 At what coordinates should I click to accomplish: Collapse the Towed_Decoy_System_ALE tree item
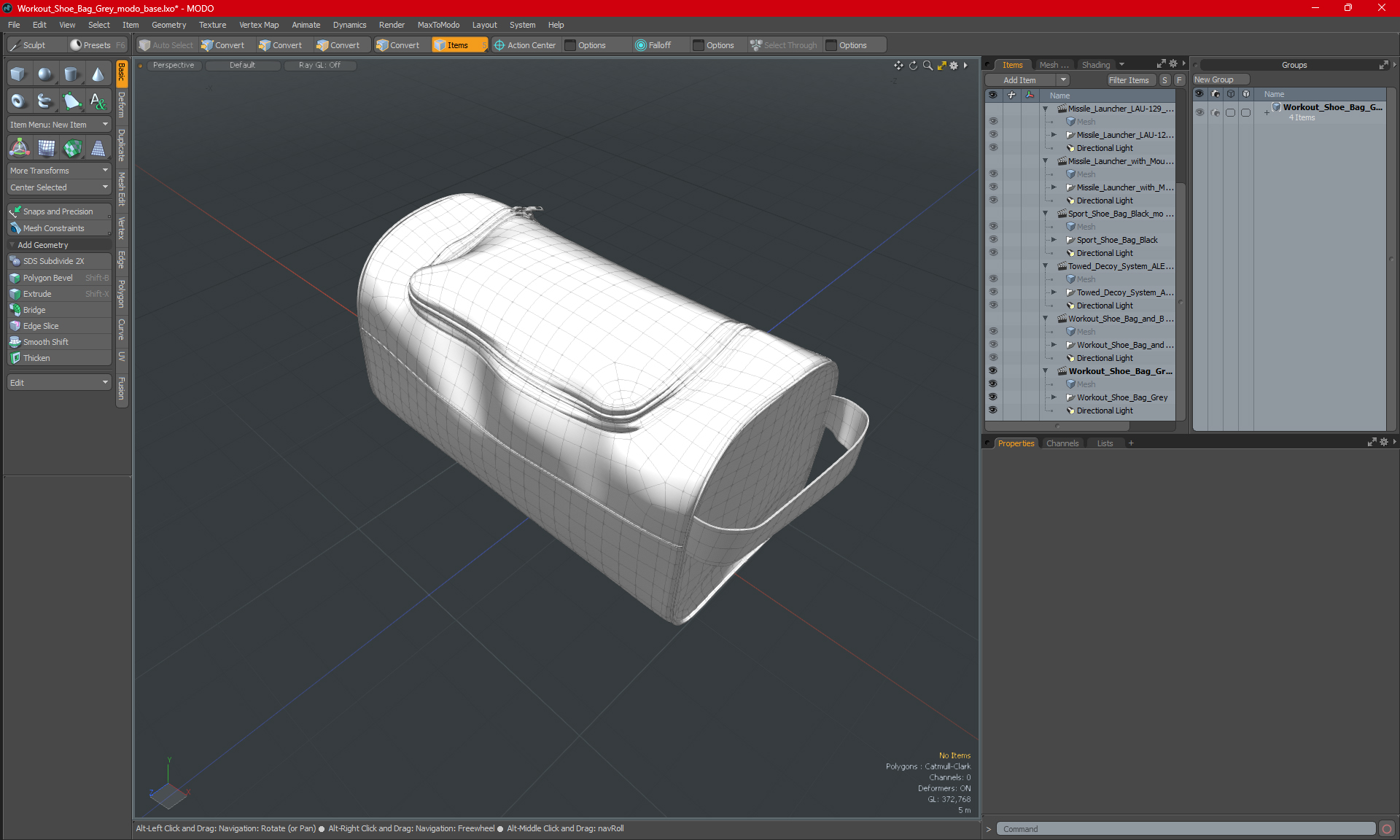(x=1045, y=266)
